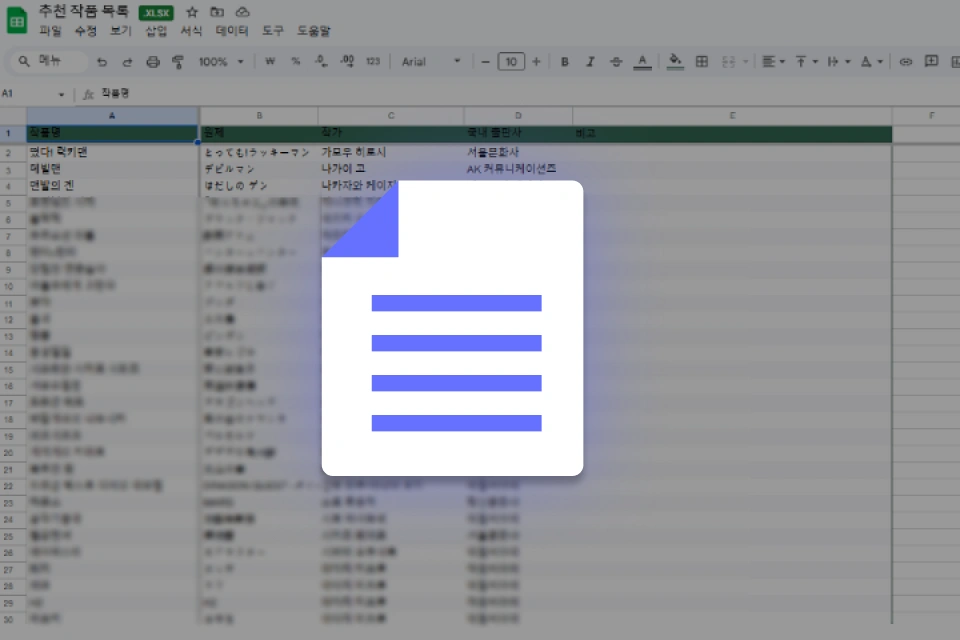Select the cell 맨발의 겐
Screen dimensions: 960x640
112,186
